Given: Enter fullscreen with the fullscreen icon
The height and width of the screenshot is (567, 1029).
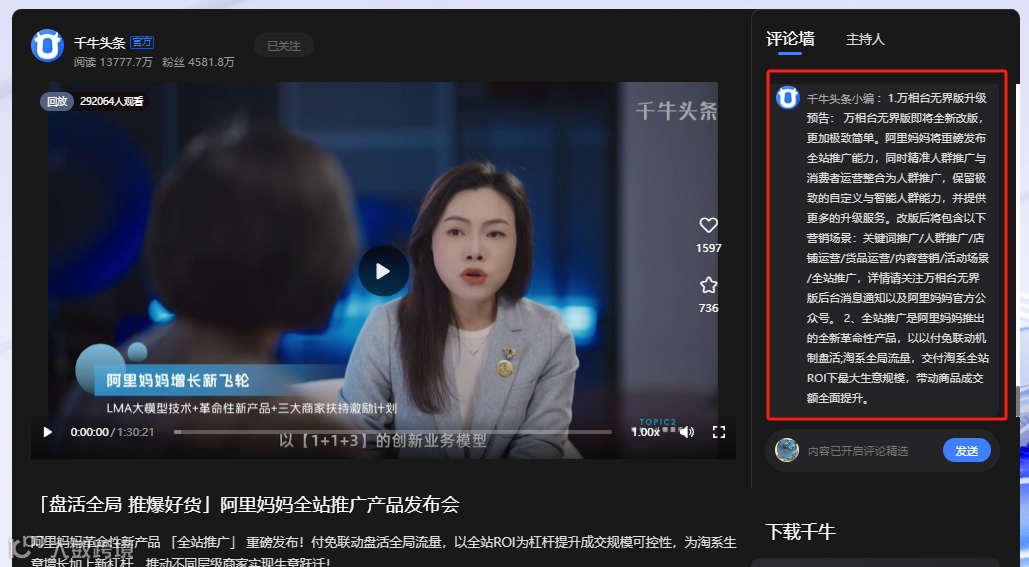Looking at the screenshot, I should pyautogui.click(x=719, y=432).
